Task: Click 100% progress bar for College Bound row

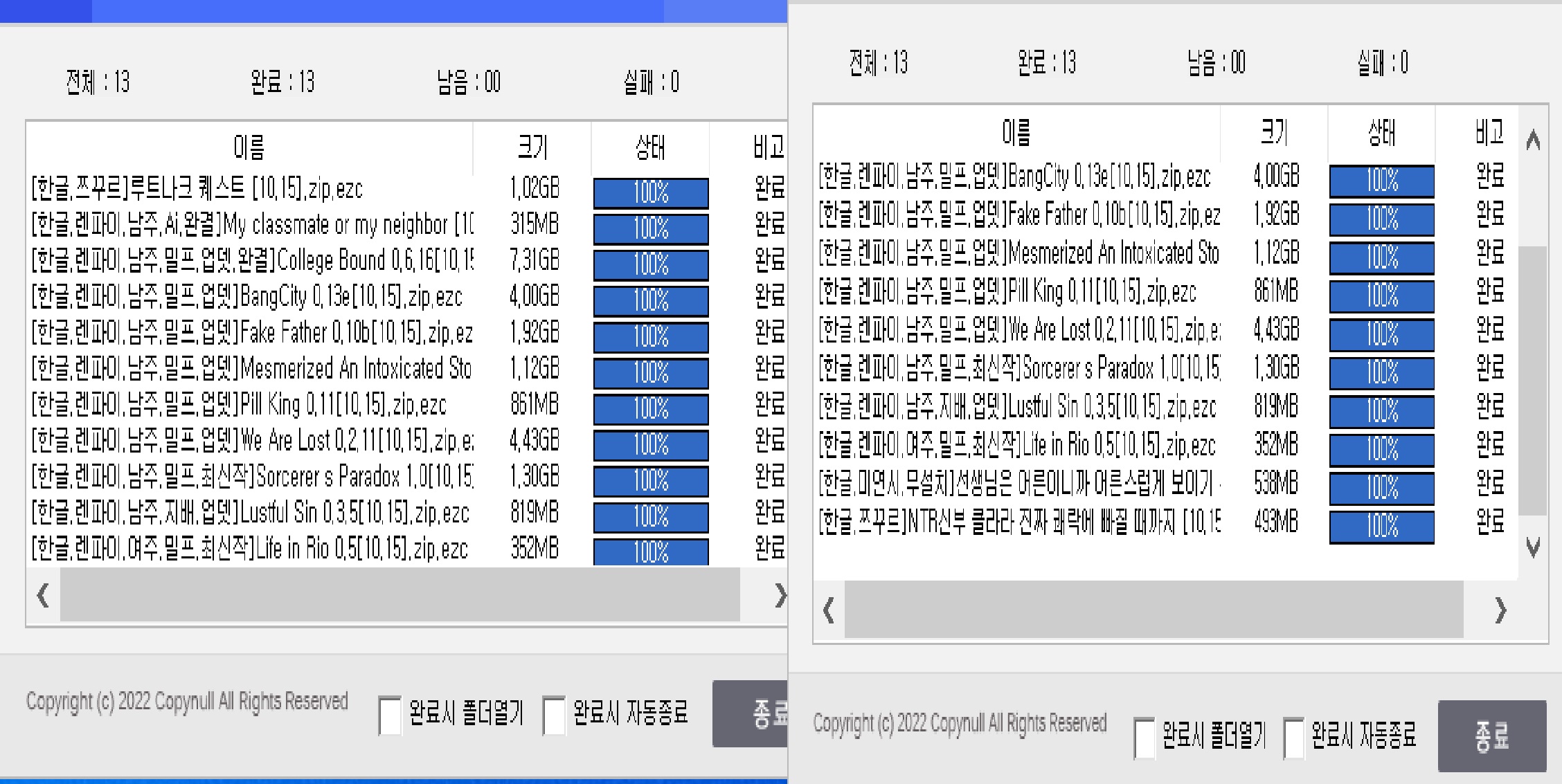Action: [x=651, y=264]
